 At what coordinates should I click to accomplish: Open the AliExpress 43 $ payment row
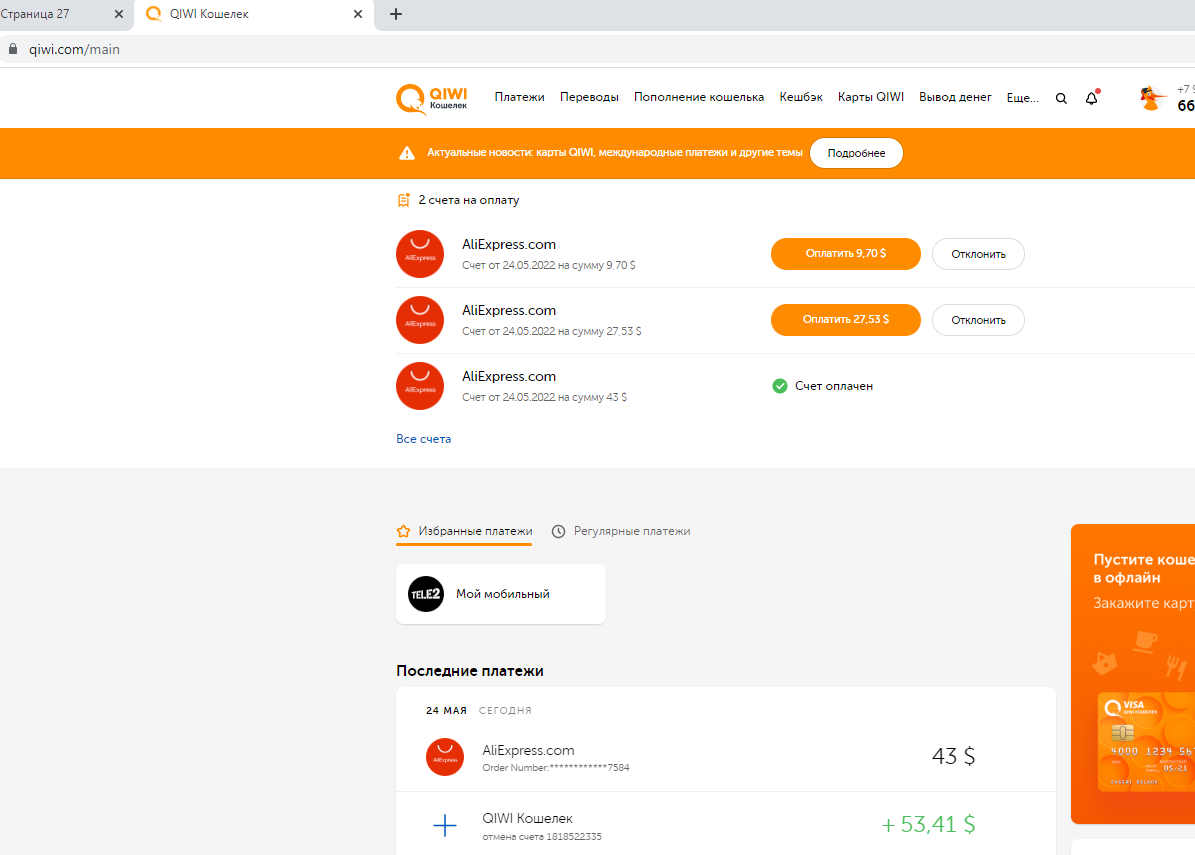(726, 757)
